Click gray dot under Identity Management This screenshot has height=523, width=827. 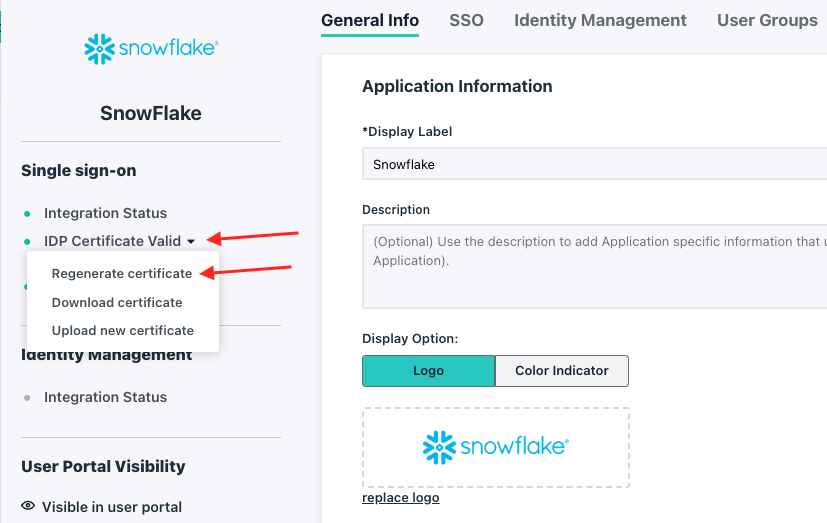click(27, 398)
